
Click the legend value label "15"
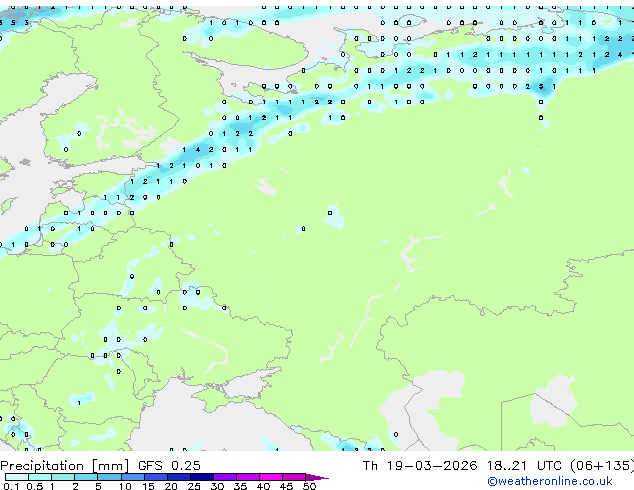(148, 486)
